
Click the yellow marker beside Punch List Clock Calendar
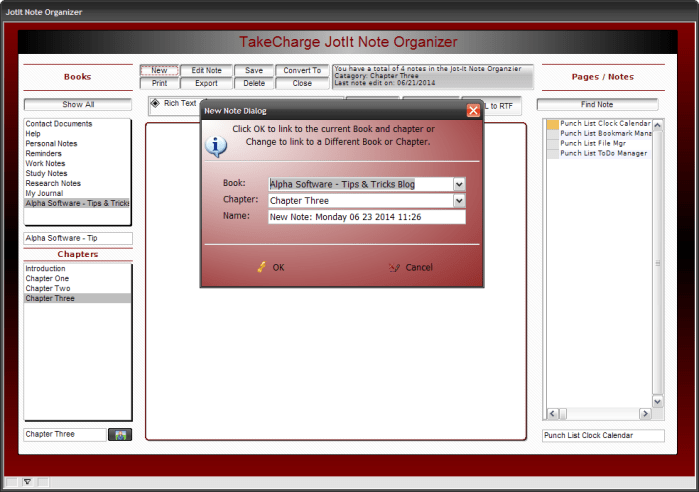coord(553,124)
